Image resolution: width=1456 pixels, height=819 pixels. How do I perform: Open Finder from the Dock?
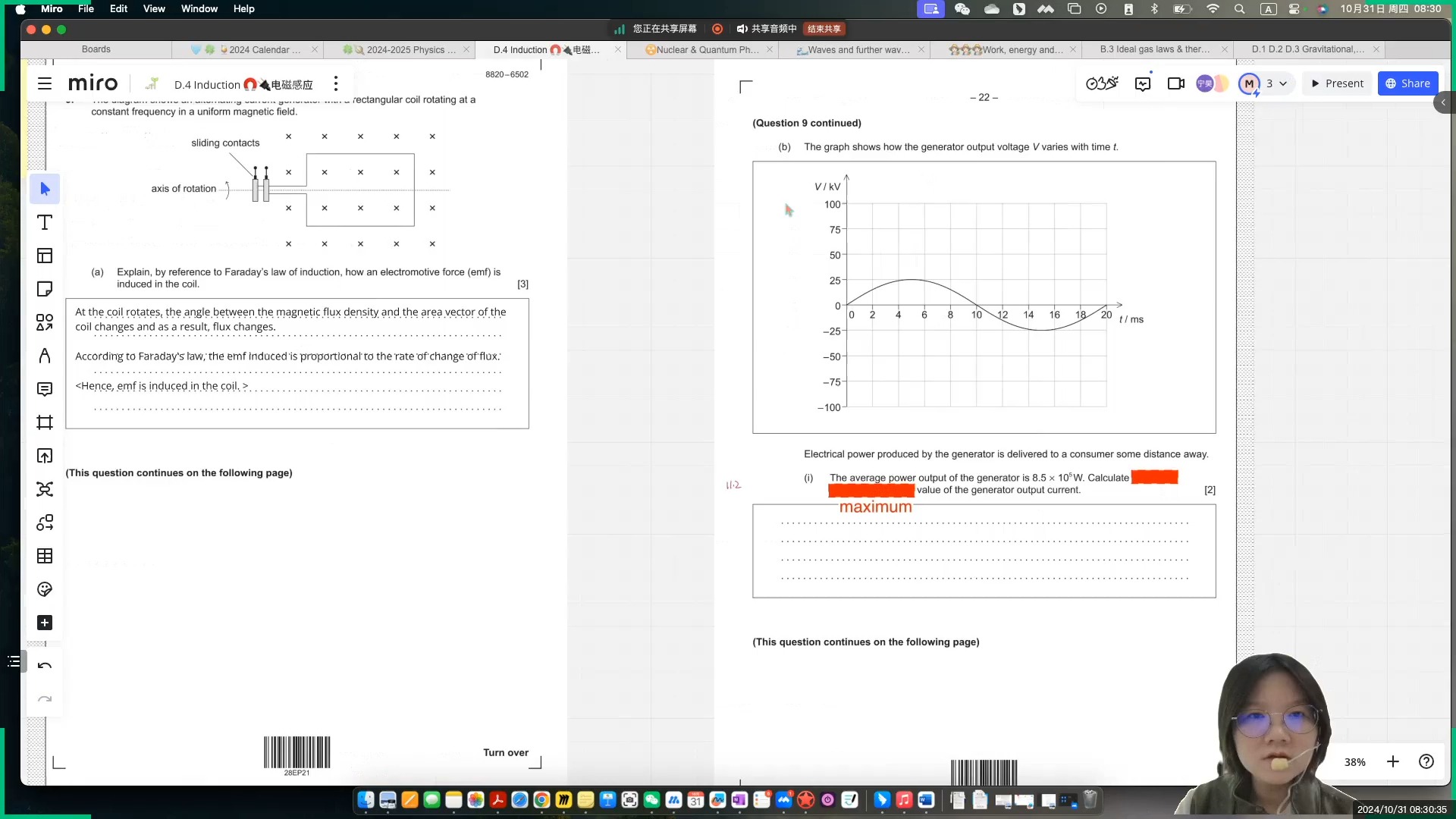366,799
